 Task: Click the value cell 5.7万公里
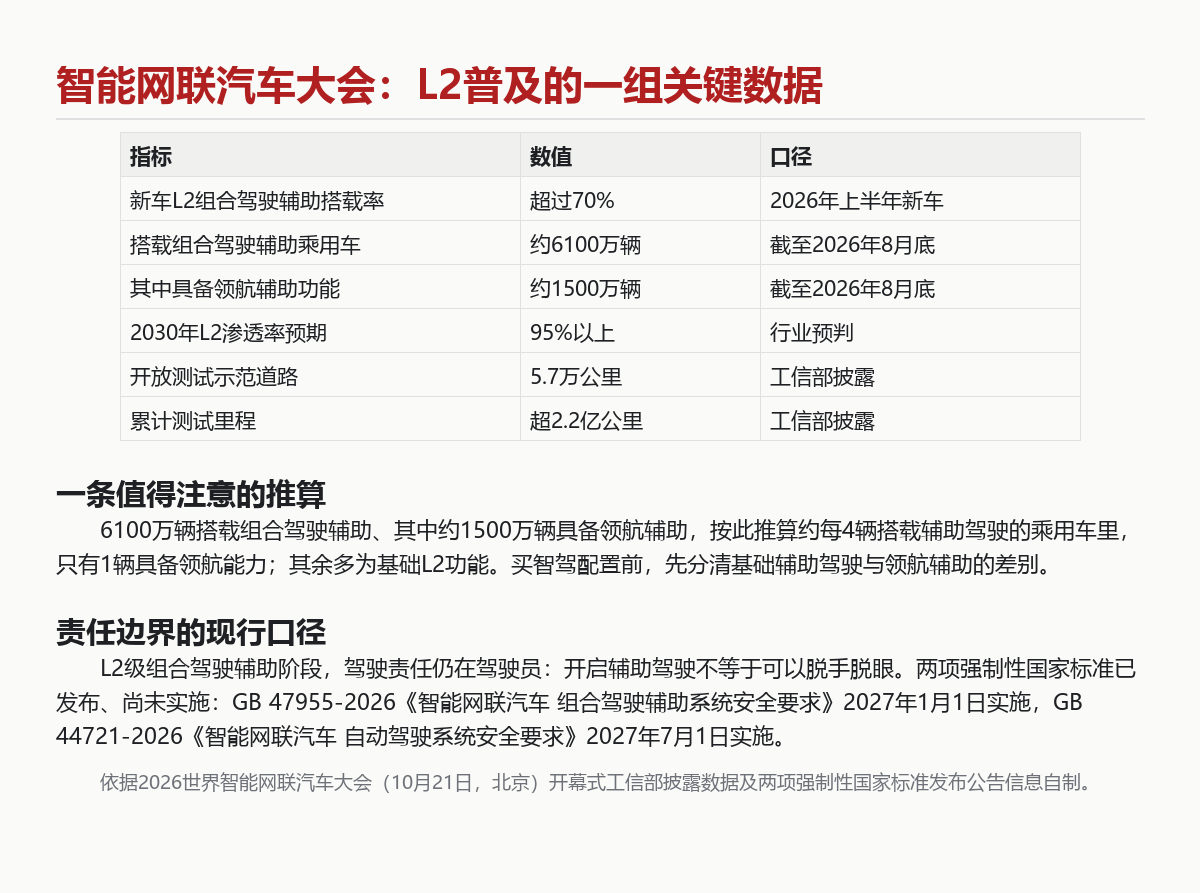[640, 375]
